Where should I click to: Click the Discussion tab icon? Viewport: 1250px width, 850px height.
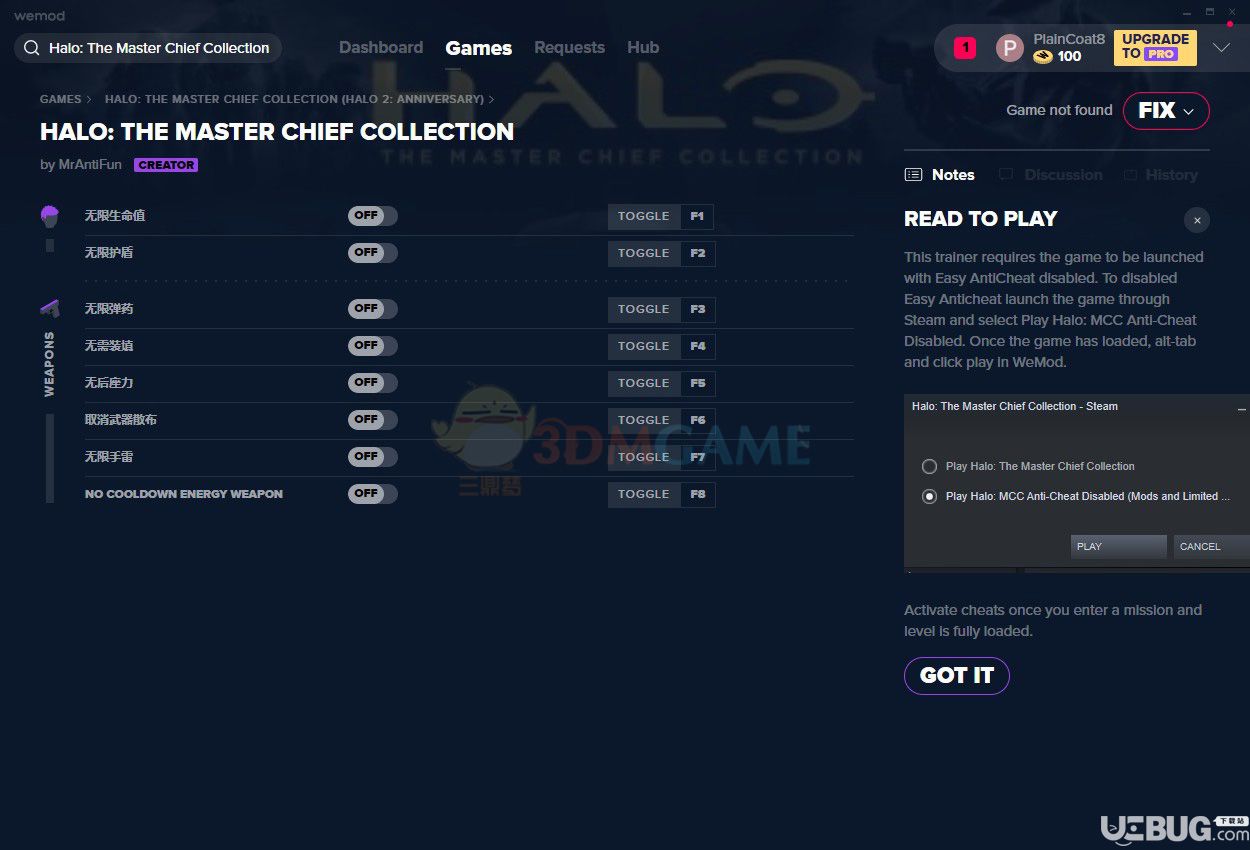(x=1006, y=175)
